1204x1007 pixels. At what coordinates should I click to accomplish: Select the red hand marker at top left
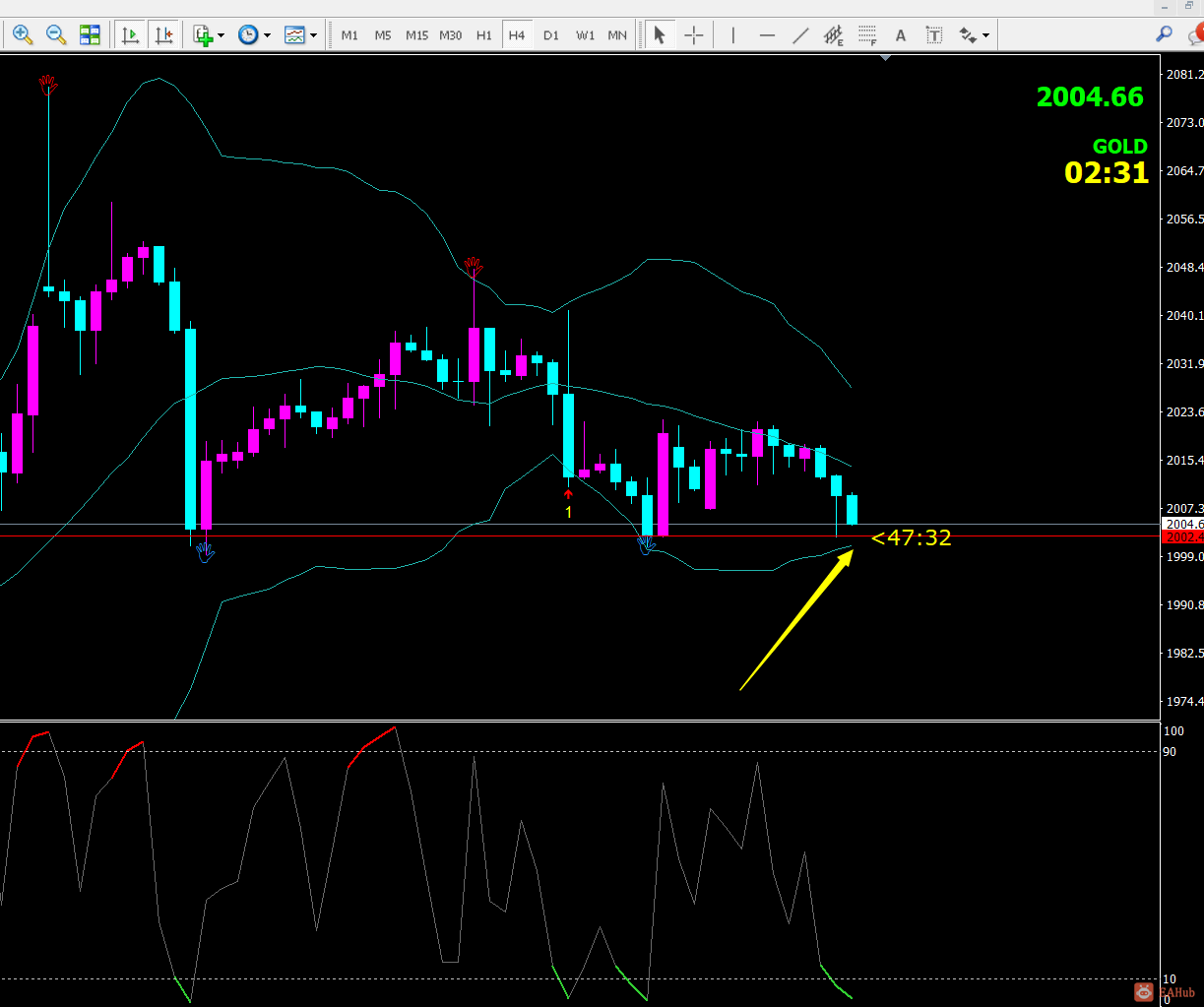click(x=48, y=84)
